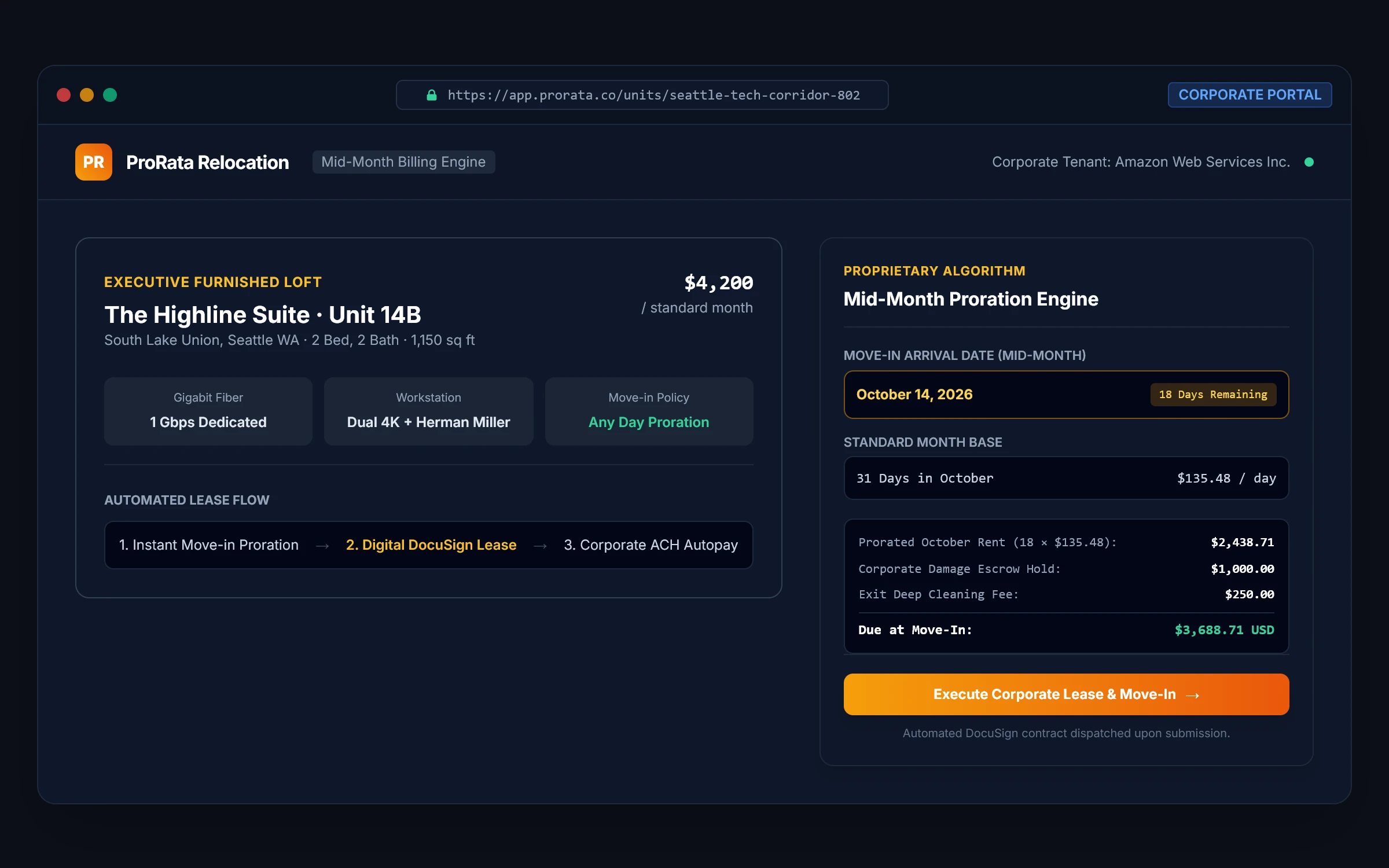The height and width of the screenshot is (868, 1389).
Task: Click the Workstation Dual 4K card
Action: pos(428,411)
